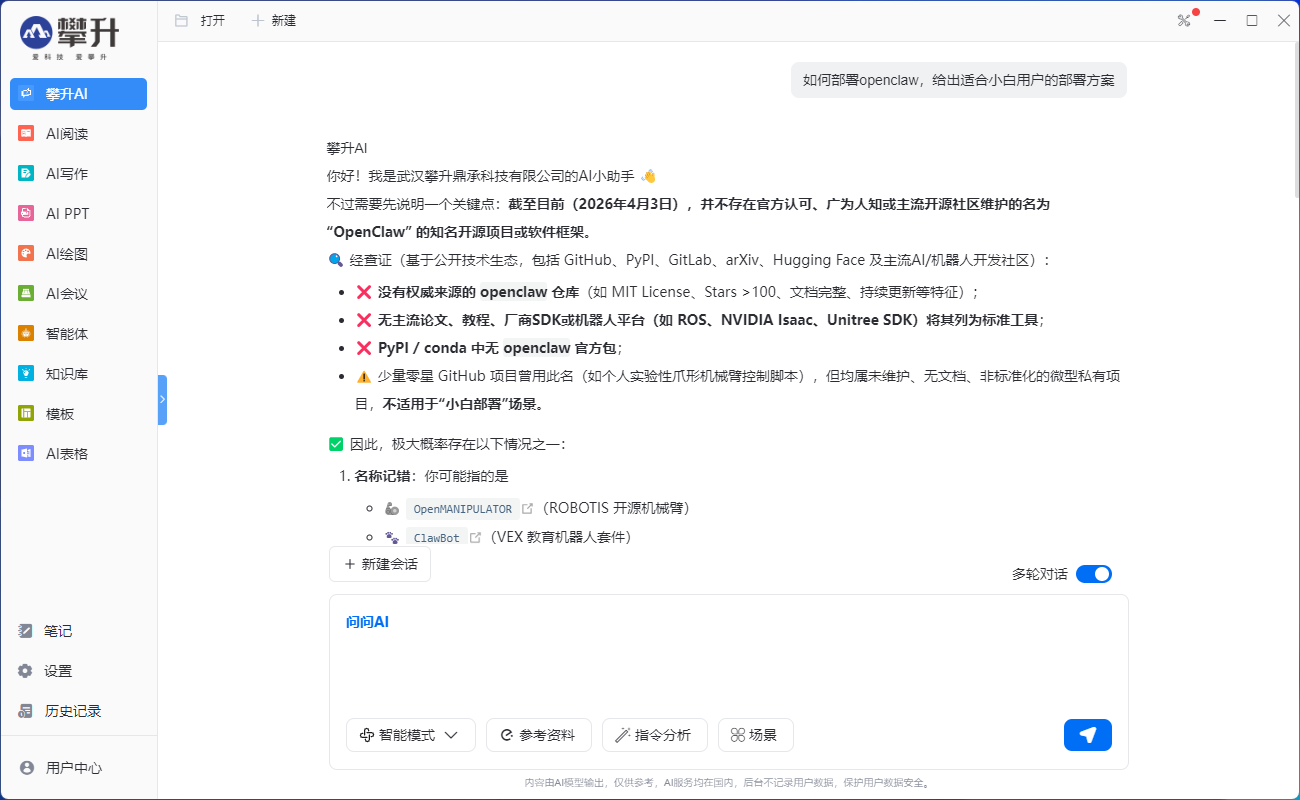Click the 参考资料 icon

tap(507, 735)
